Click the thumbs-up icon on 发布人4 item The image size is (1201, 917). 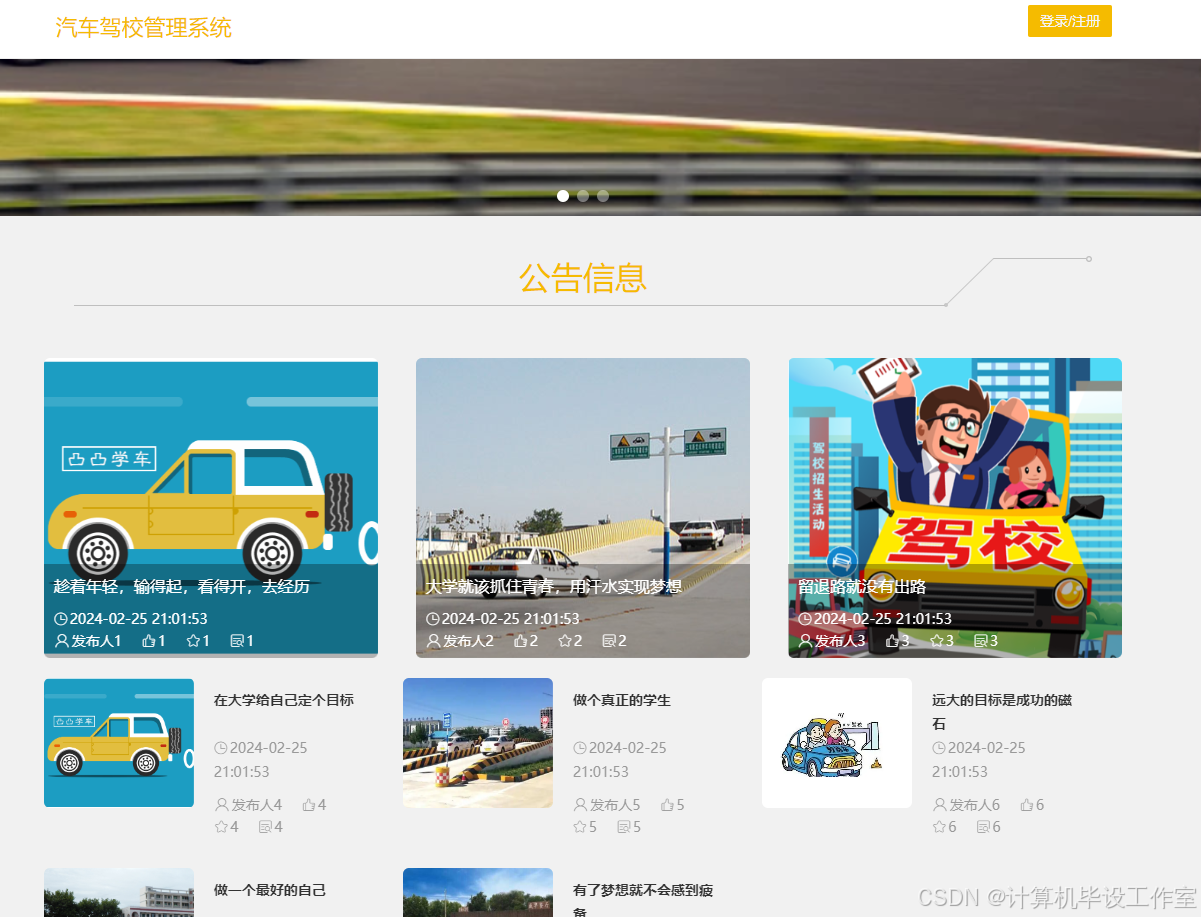pos(309,805)
